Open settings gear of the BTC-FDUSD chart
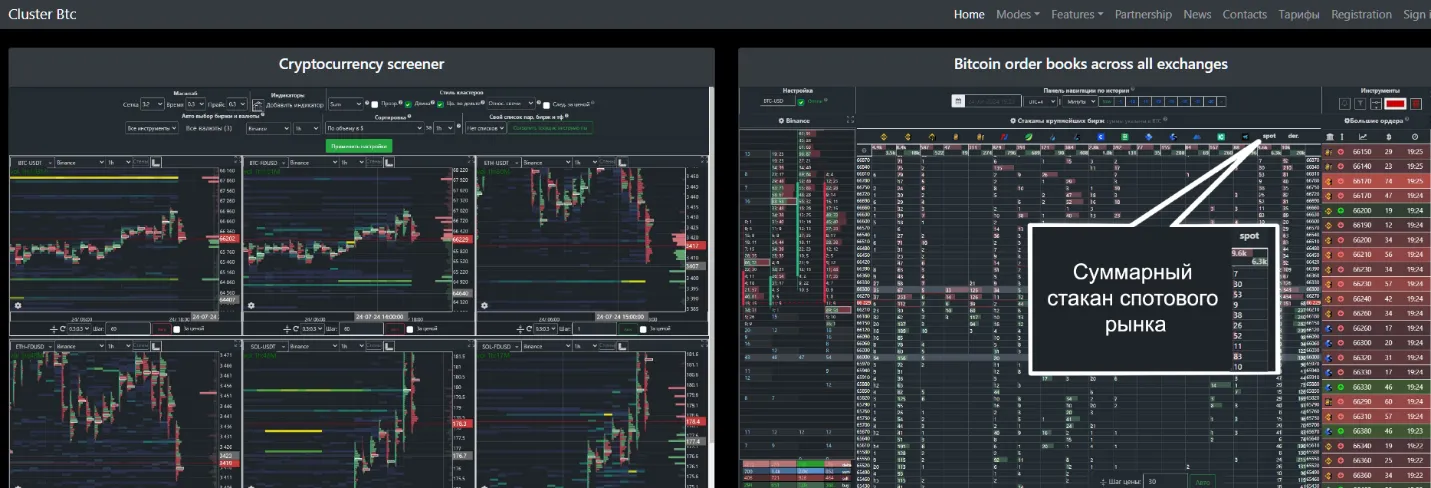Image resolution: width=1431 pixels, height=488 pixels. 251,305
